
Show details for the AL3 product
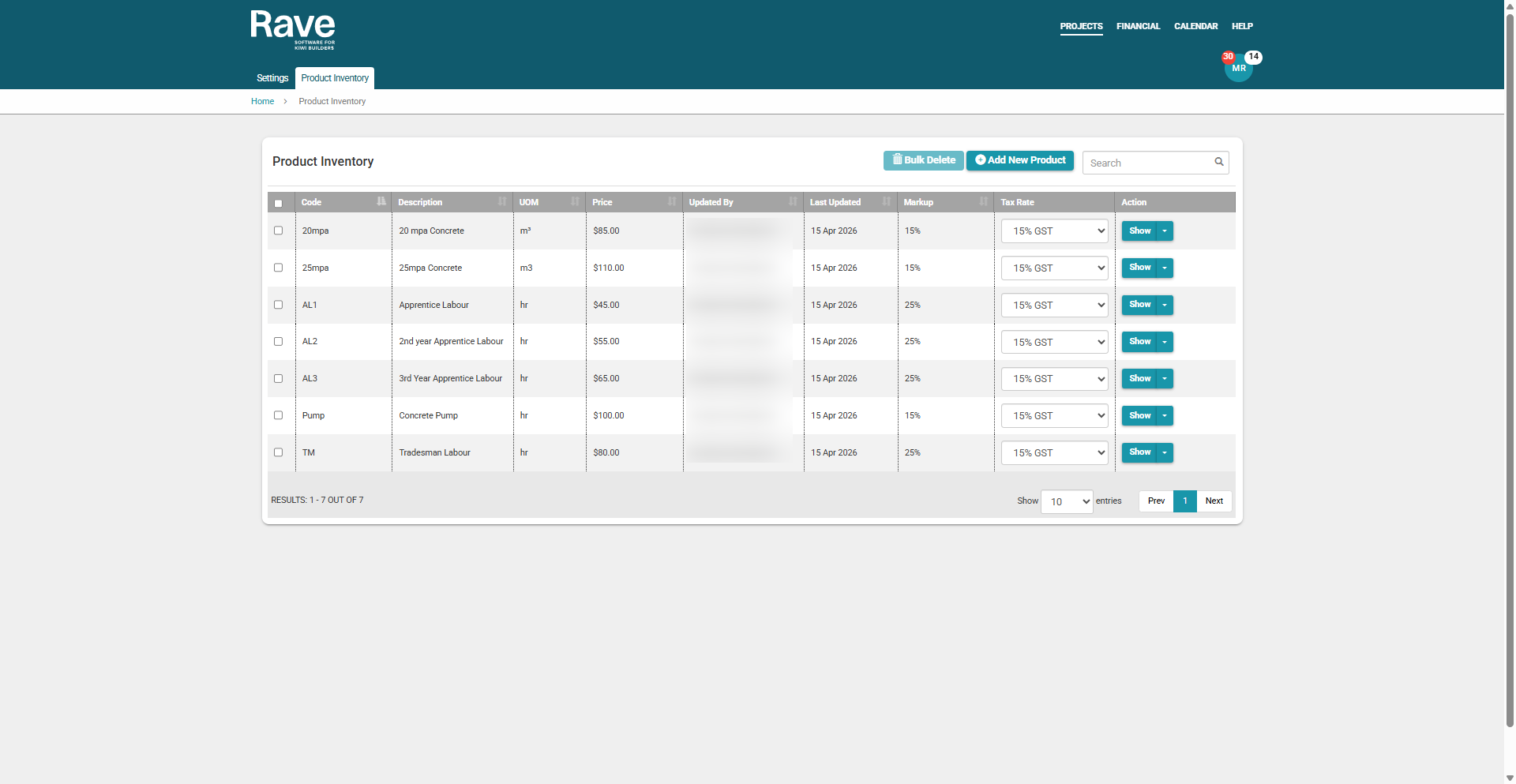[x=1139, y=378]
